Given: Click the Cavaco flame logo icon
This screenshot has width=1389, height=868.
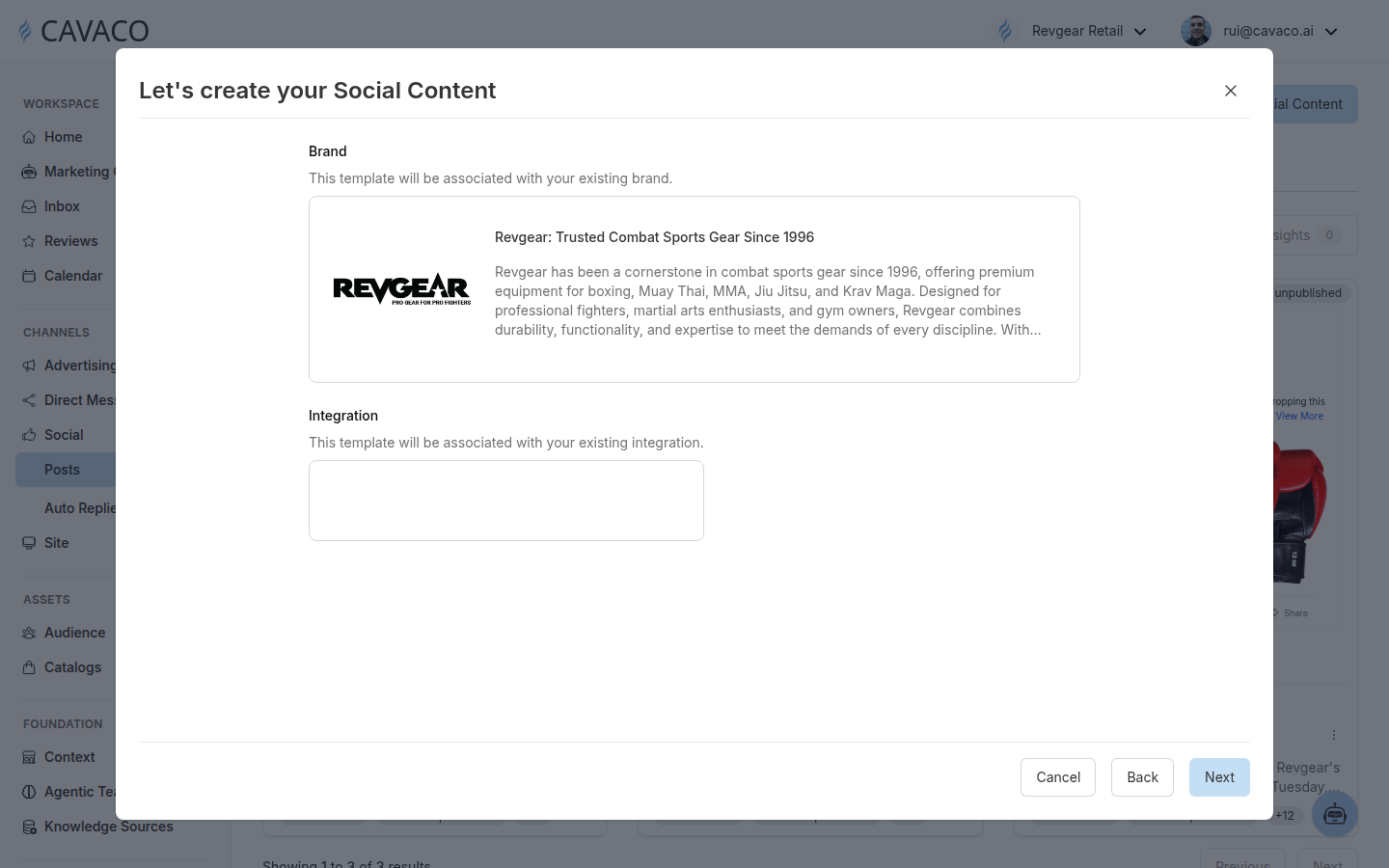Looking at the screenshot, I should coord(25,31).
